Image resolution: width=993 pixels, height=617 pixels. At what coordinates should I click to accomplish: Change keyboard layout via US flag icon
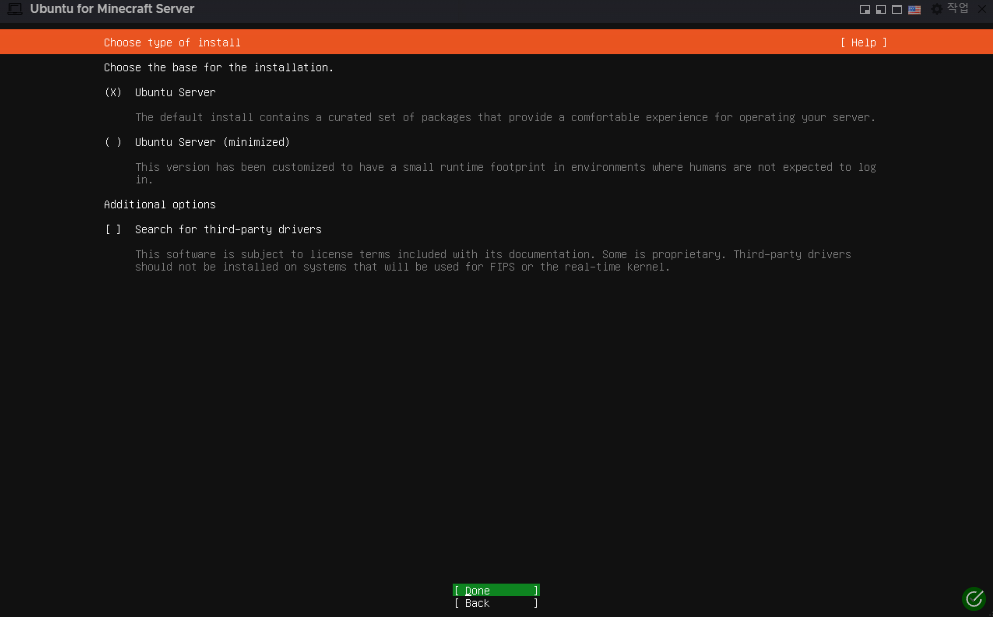point(914,9)
